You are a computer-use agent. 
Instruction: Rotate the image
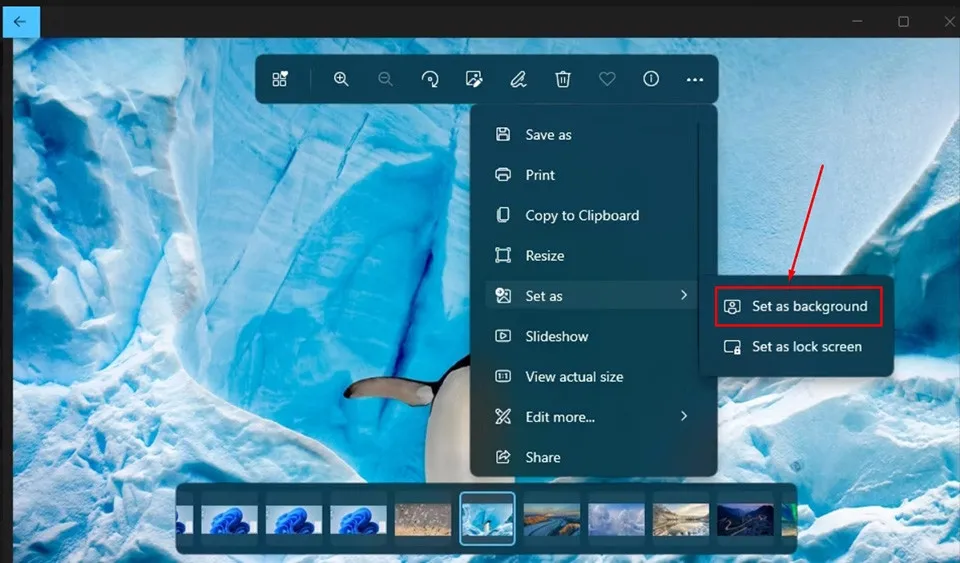coord(430,79)
